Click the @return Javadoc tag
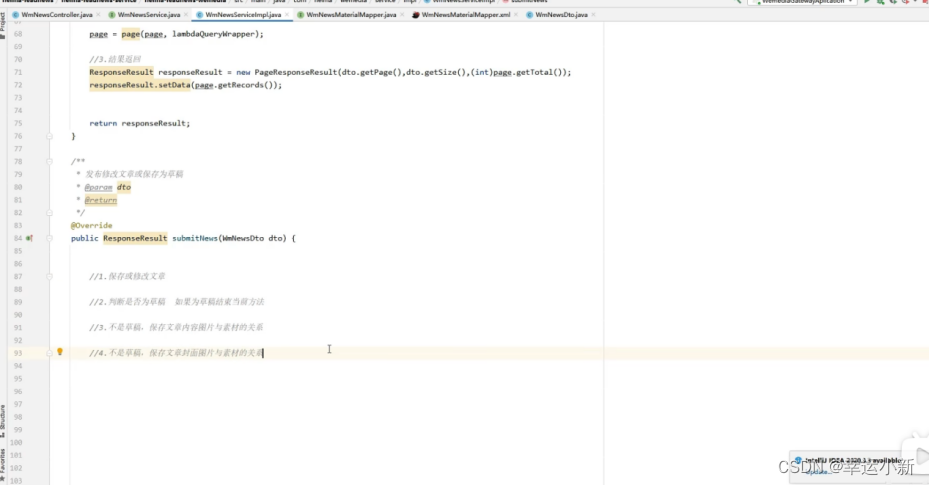Image resolution: width=930 pixels, height=485 pixels. pos(100,200)
